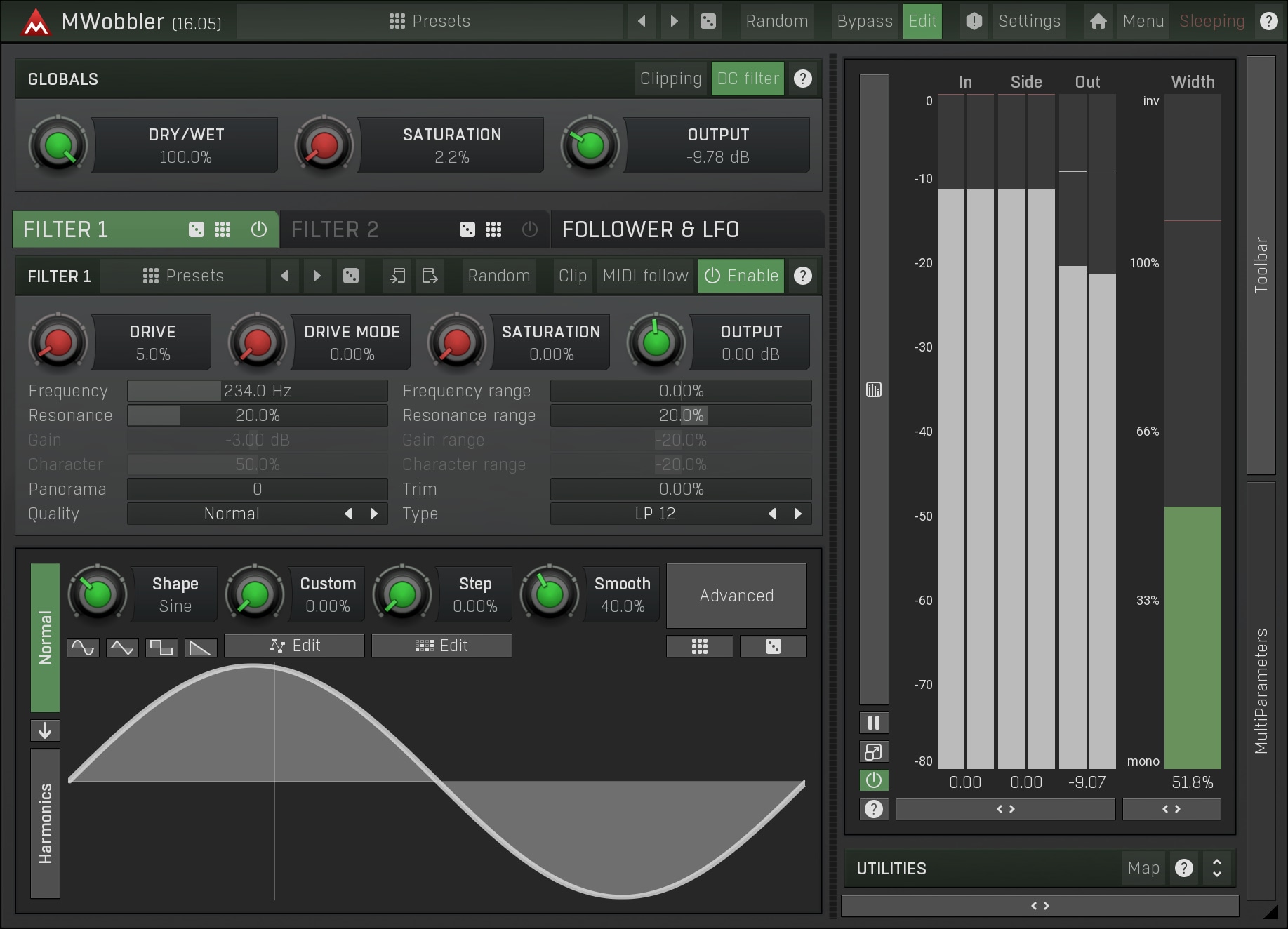Select next filter Type
The height and width of the screenshot is (929, 1288).
pos(798,514)
